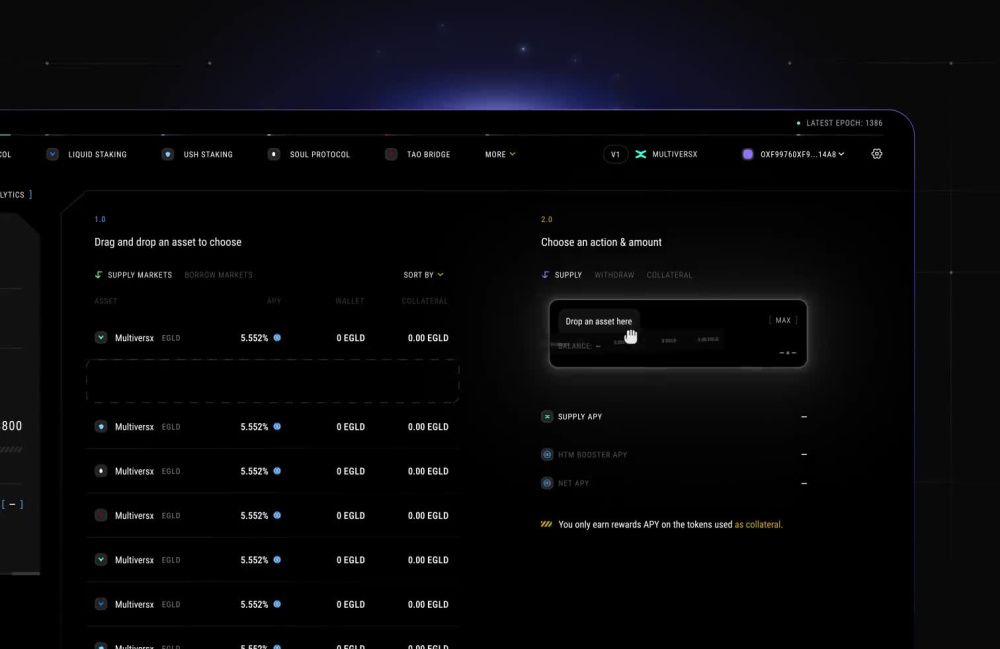Click the 'HTM BOOSTER APY' label
1000x649 pixels.
[592, 455]
